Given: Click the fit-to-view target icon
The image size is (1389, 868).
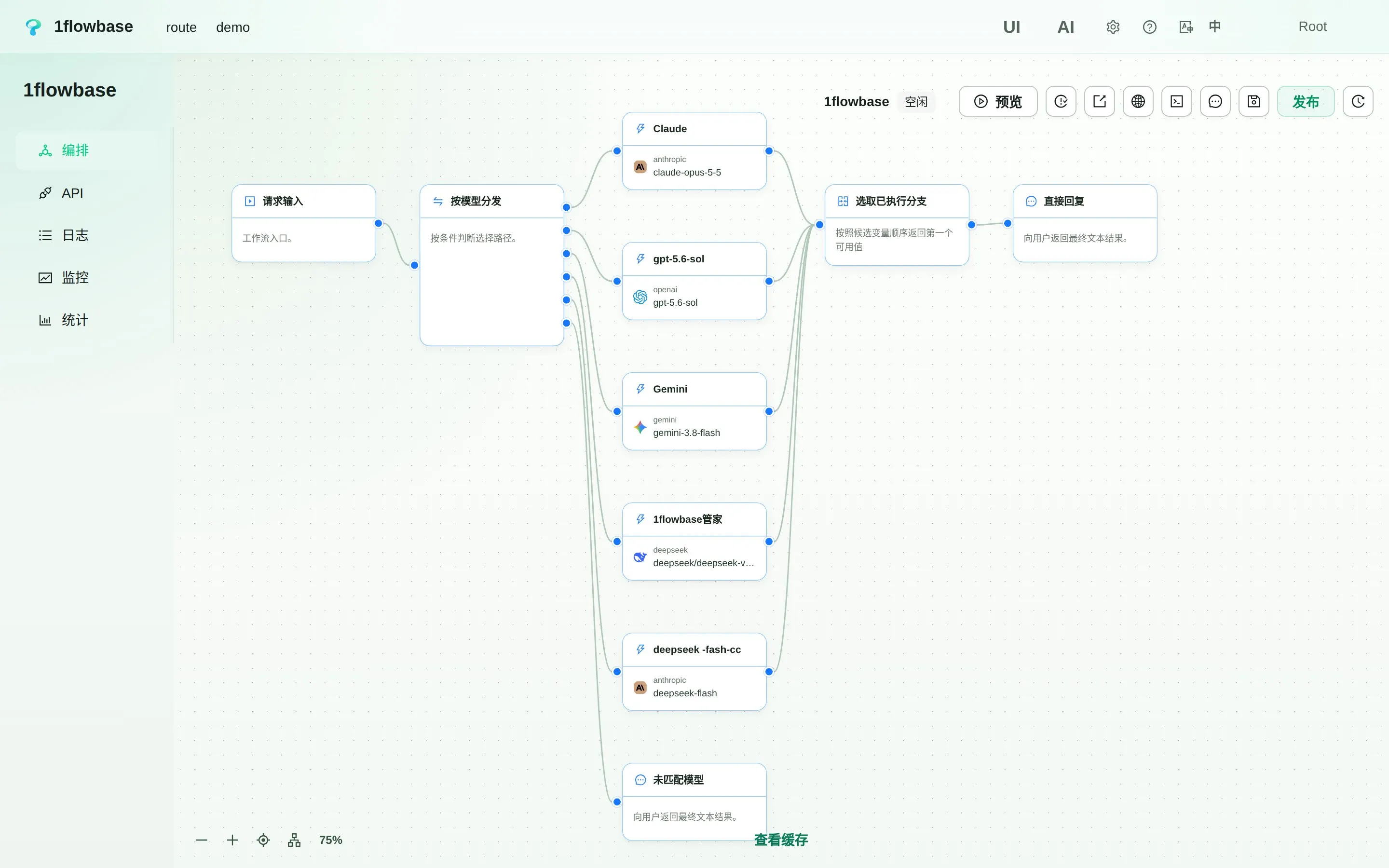Looking at the screenshot, I should 263,840.
